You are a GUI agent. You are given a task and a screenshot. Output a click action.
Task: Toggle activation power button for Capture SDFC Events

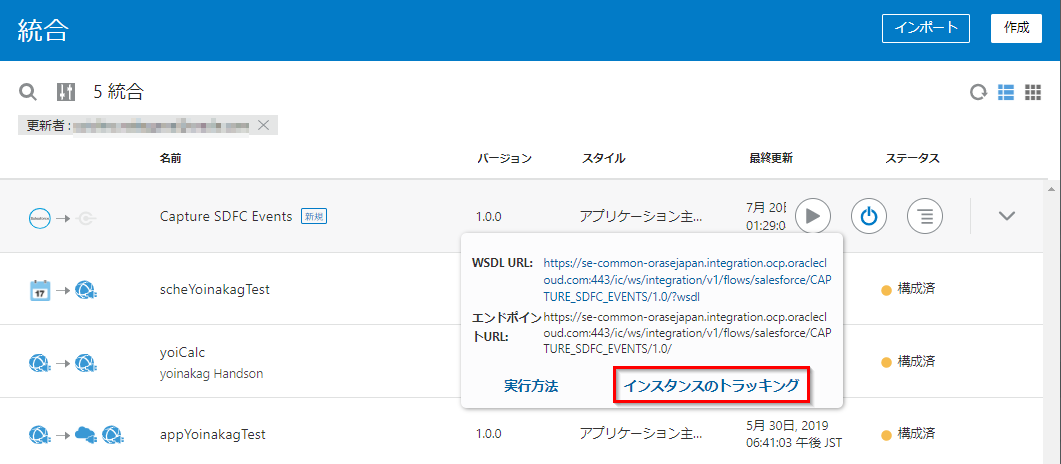click(x=869, y=216)
